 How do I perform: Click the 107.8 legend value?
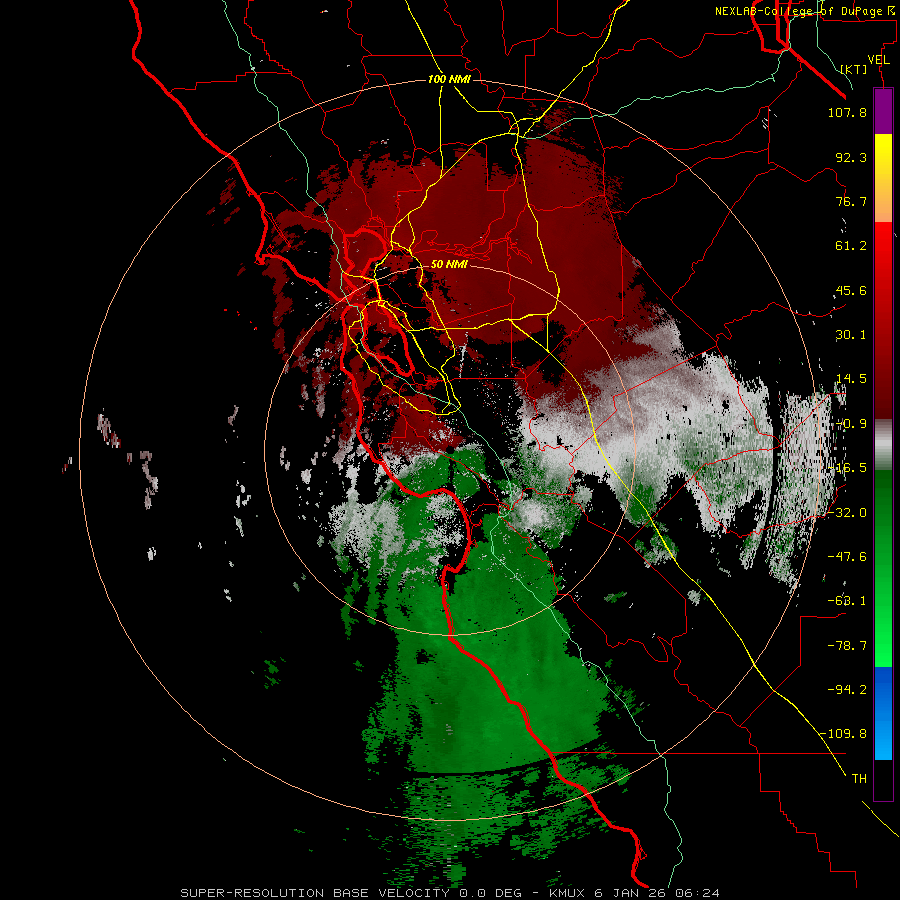847,112
